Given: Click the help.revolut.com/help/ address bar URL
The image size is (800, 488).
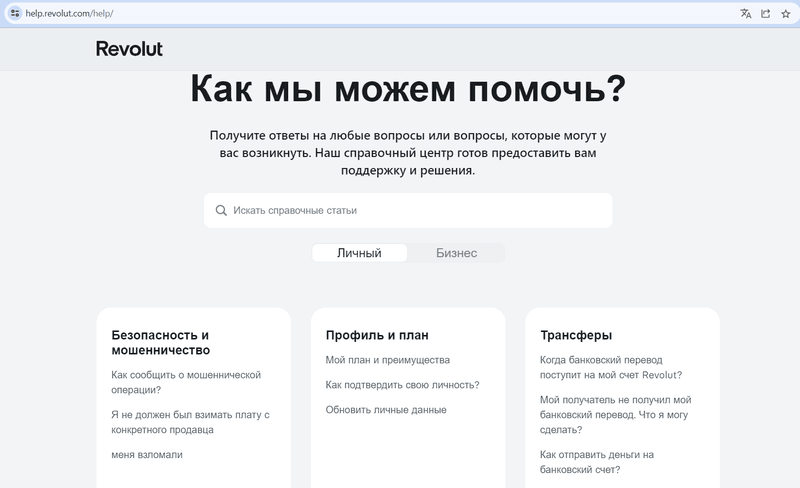Looking at the screenshot, I should tap(69, 13).
